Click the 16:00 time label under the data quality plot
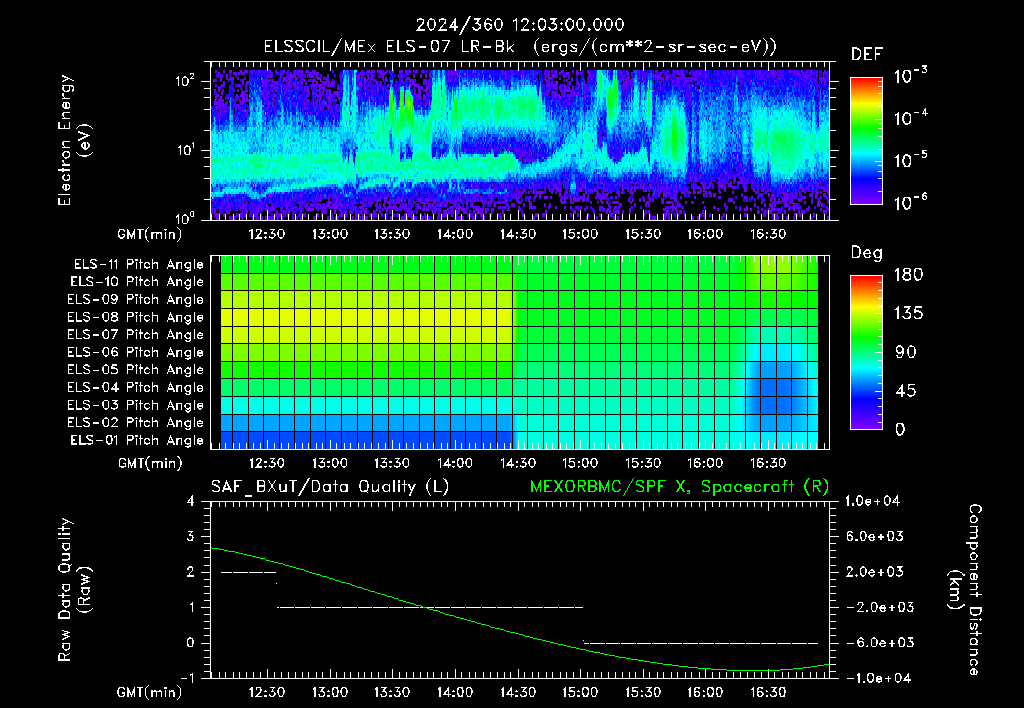The width and height of the screenshot is (1024, 708). pos(705,692)
